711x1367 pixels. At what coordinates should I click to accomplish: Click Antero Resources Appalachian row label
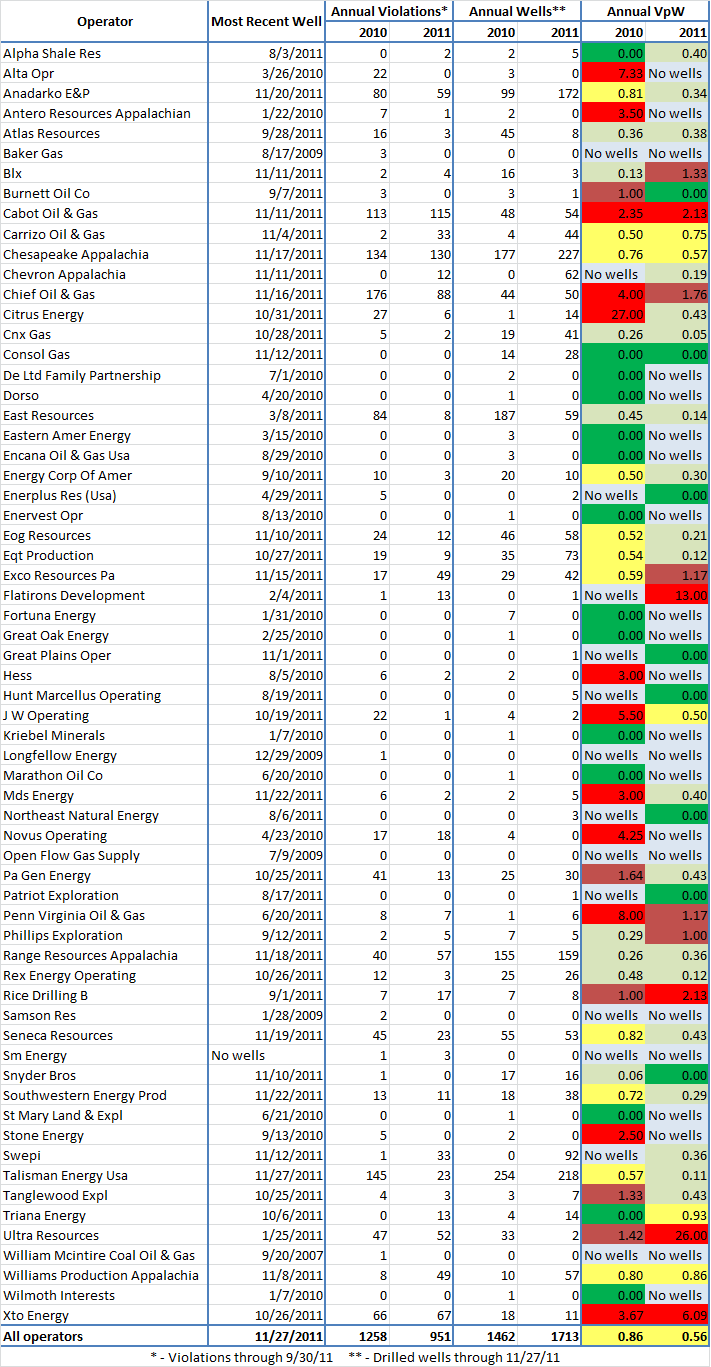(x=96, y=113)
